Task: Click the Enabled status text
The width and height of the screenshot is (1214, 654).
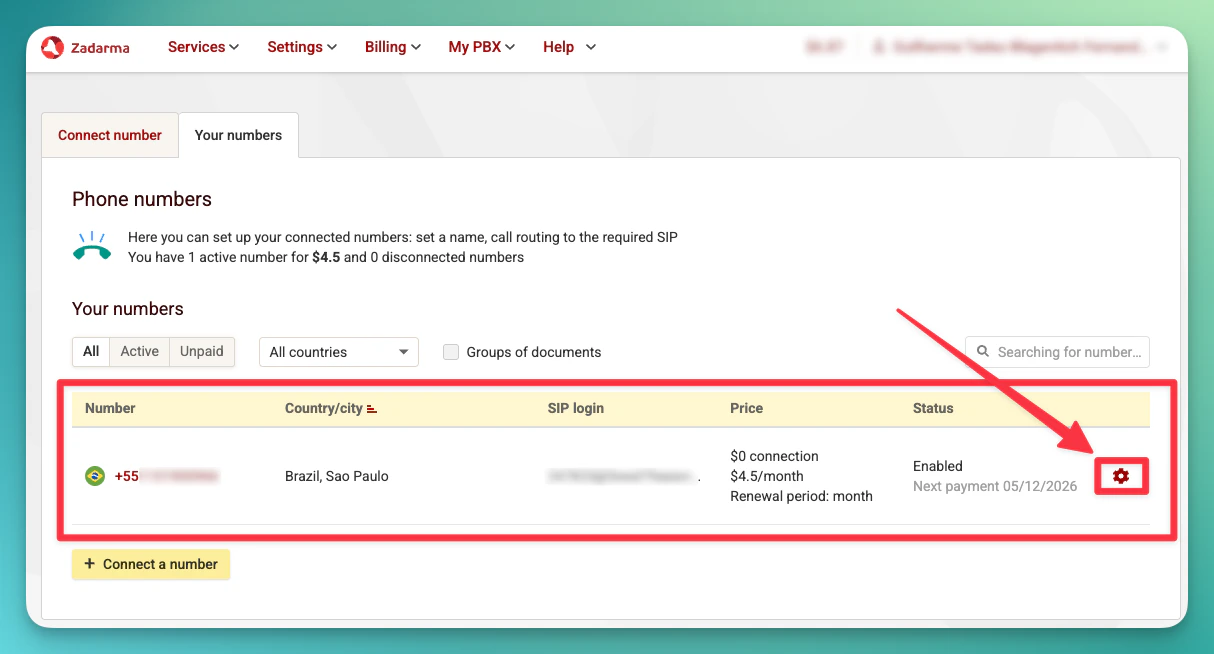Action: [x=938, y=466]
